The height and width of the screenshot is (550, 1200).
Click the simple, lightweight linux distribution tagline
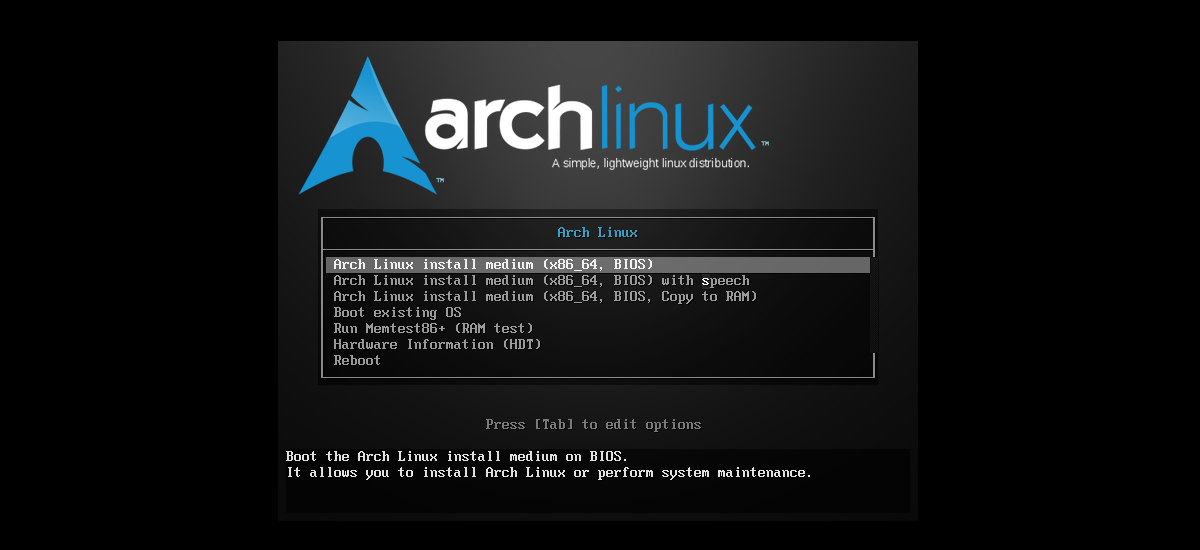point(650,163)
